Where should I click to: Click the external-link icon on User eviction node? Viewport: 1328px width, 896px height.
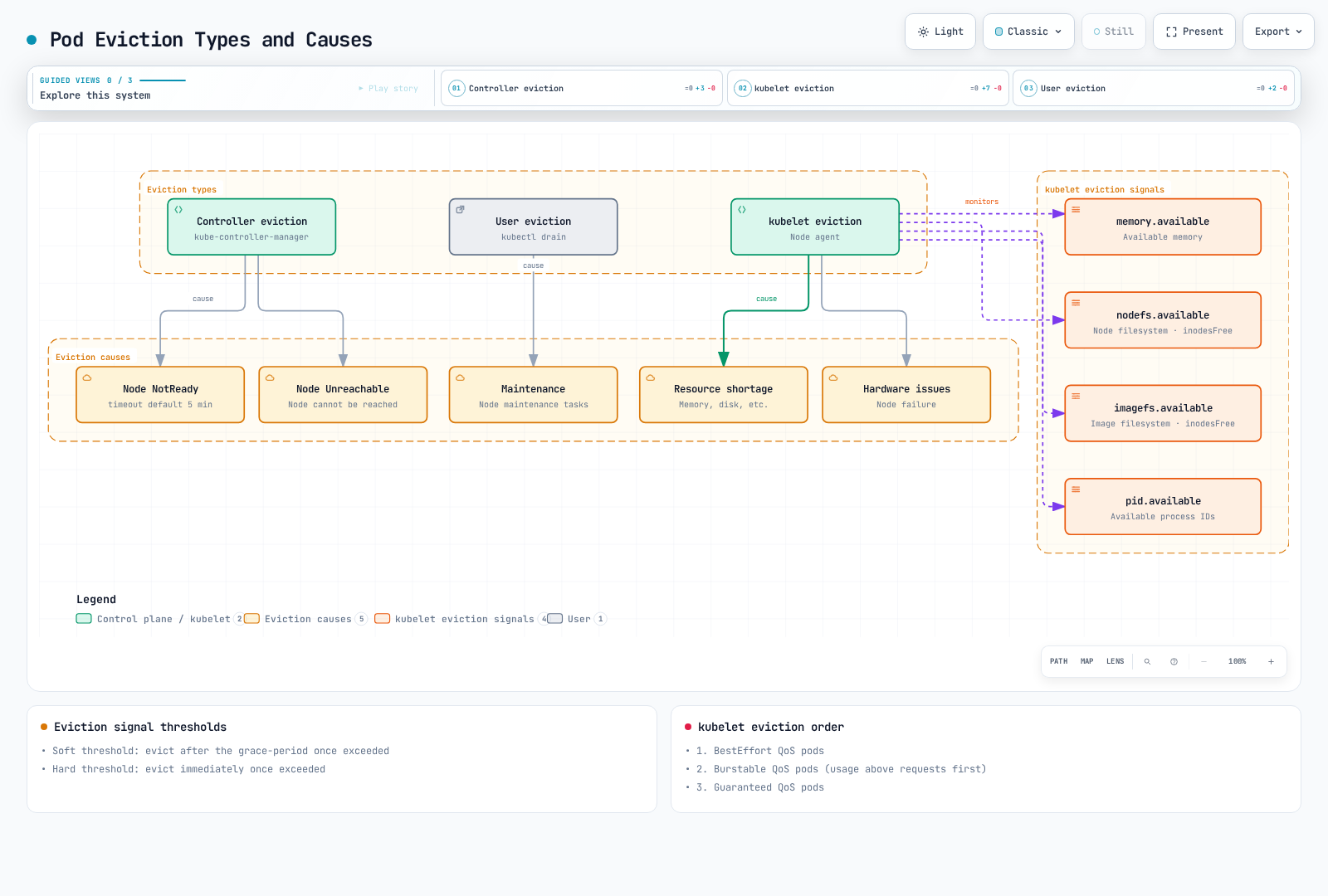point(460,210)
